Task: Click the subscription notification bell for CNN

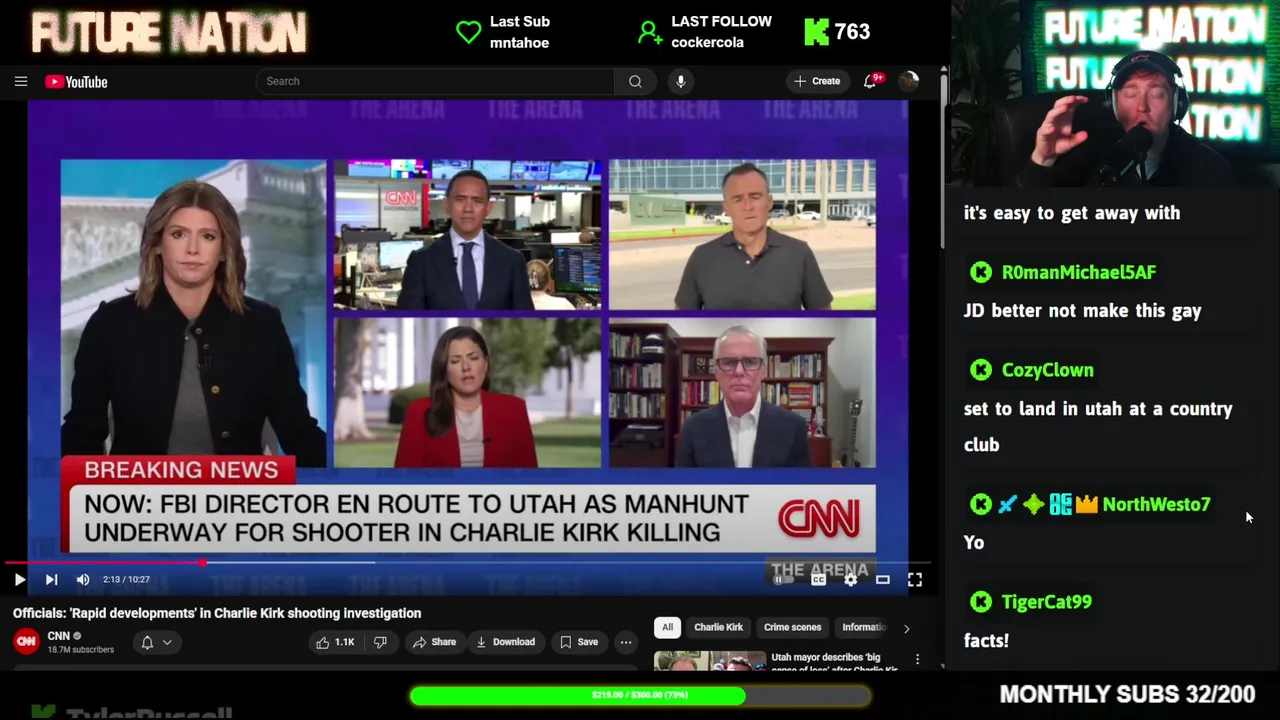Action: point(147,642)
